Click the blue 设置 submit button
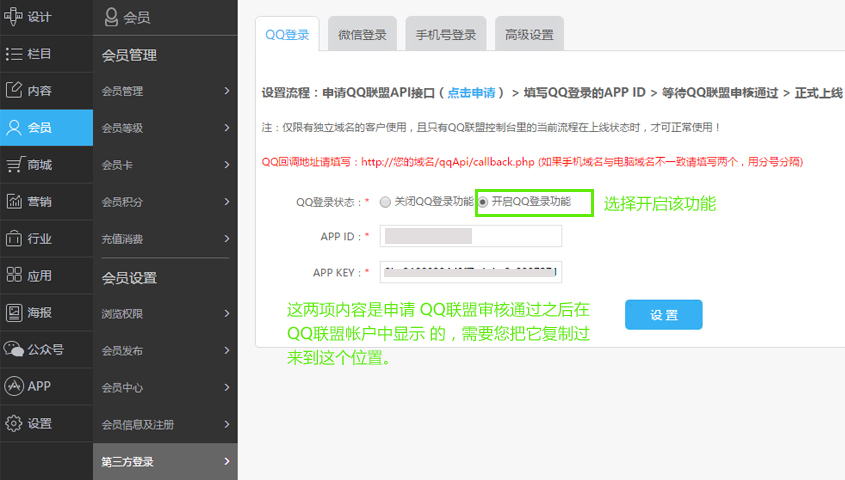The width and height of the screenshot is (845, 480). click(663, 315)
